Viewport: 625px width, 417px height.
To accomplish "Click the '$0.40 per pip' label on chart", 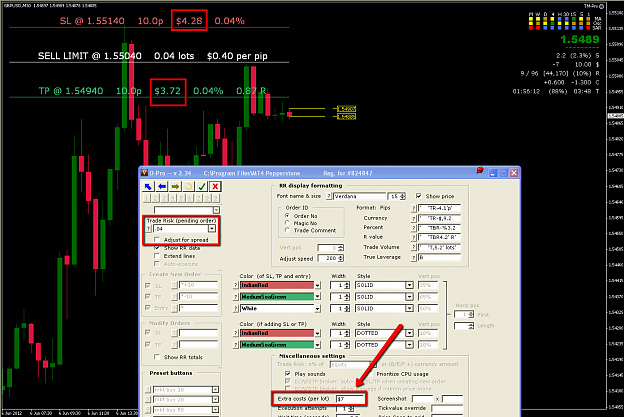I will pos(237,56).
